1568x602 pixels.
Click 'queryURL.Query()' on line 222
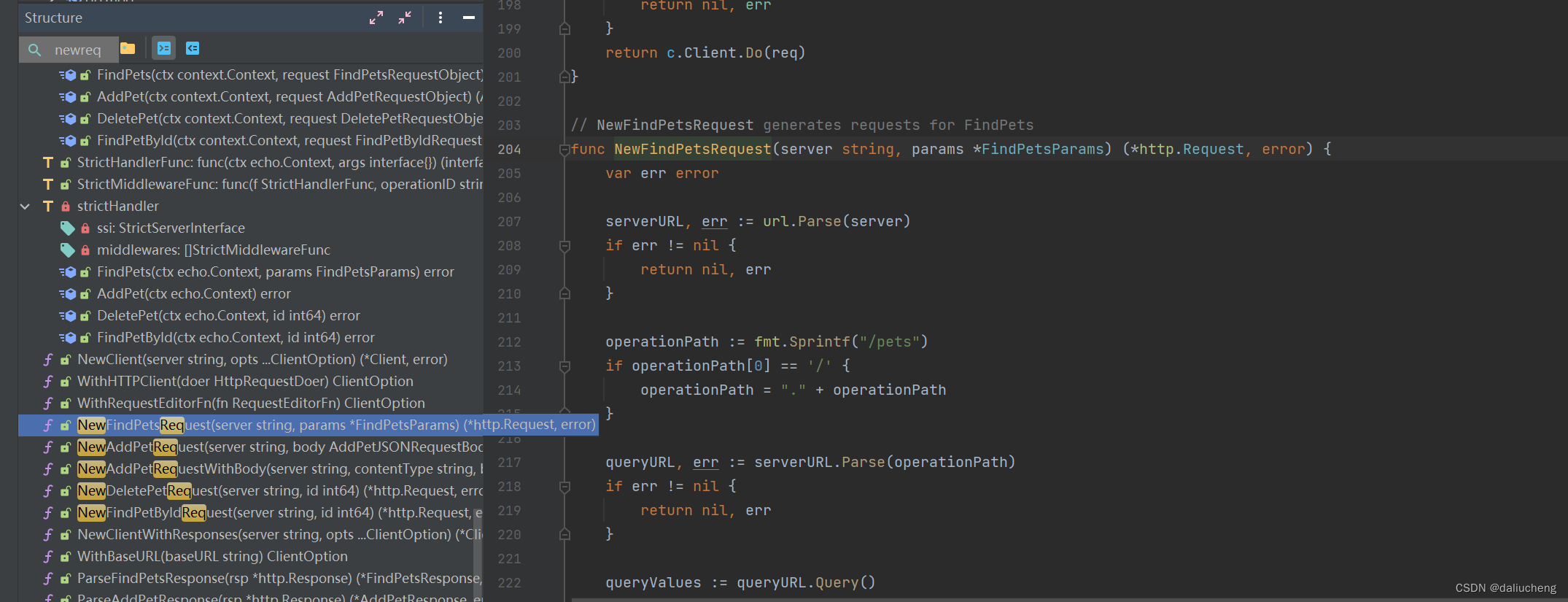pos(806,582)
